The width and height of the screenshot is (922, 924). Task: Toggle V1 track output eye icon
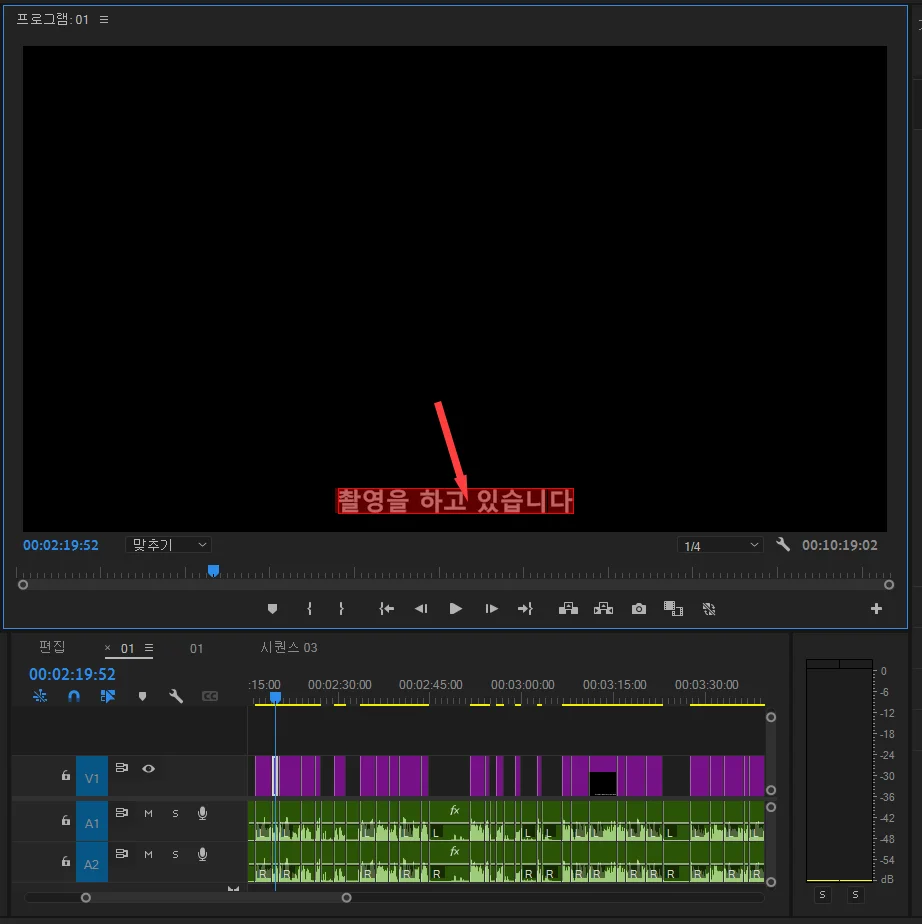tap(148, 768)
